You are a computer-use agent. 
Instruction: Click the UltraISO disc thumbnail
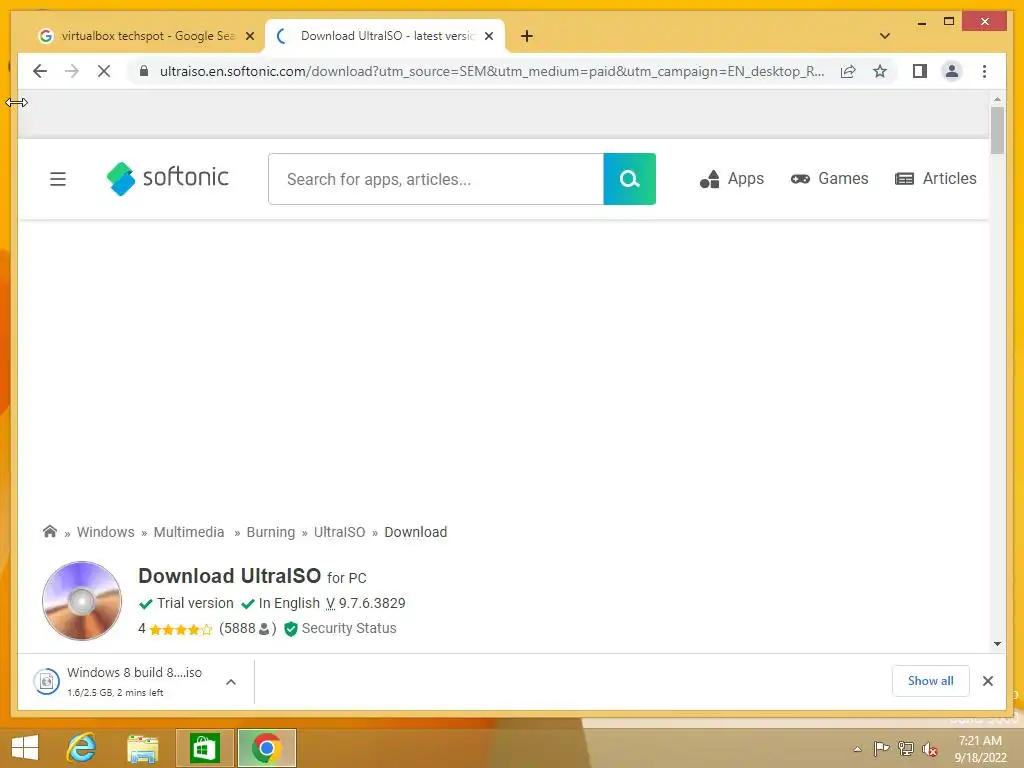(82, 600)
